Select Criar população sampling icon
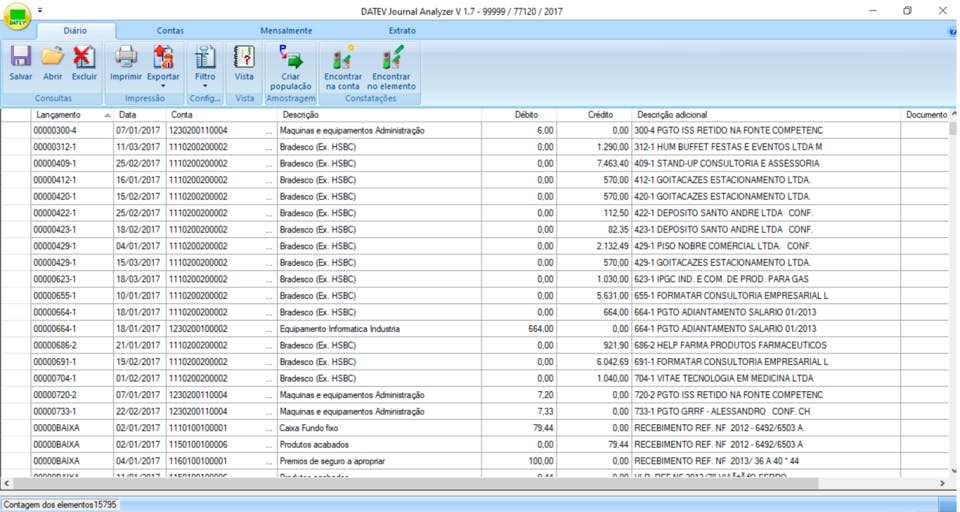This screenshot has width=960, height=512. tap(291, 58)
